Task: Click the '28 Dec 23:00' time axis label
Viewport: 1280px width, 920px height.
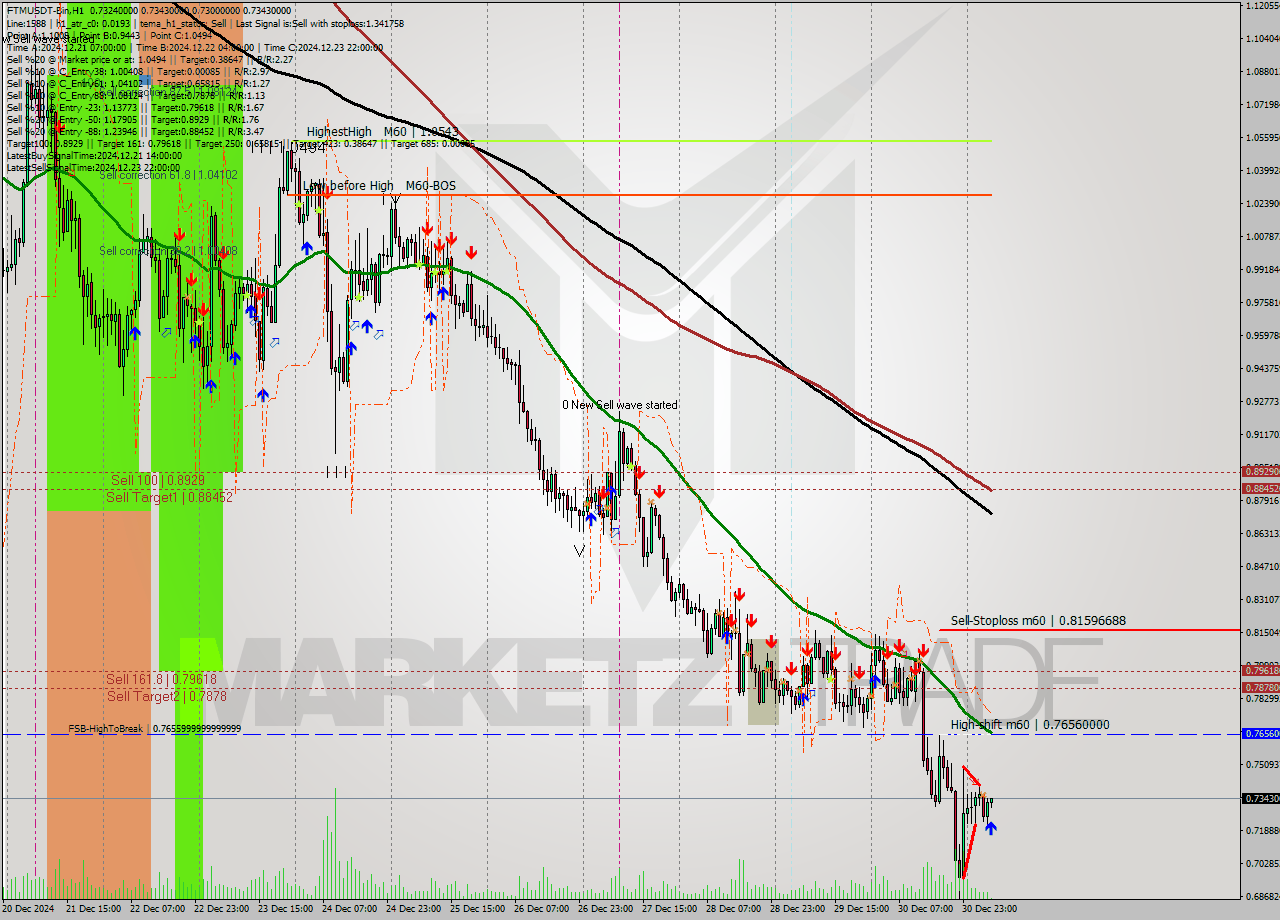Action: [x=798, y=909]
